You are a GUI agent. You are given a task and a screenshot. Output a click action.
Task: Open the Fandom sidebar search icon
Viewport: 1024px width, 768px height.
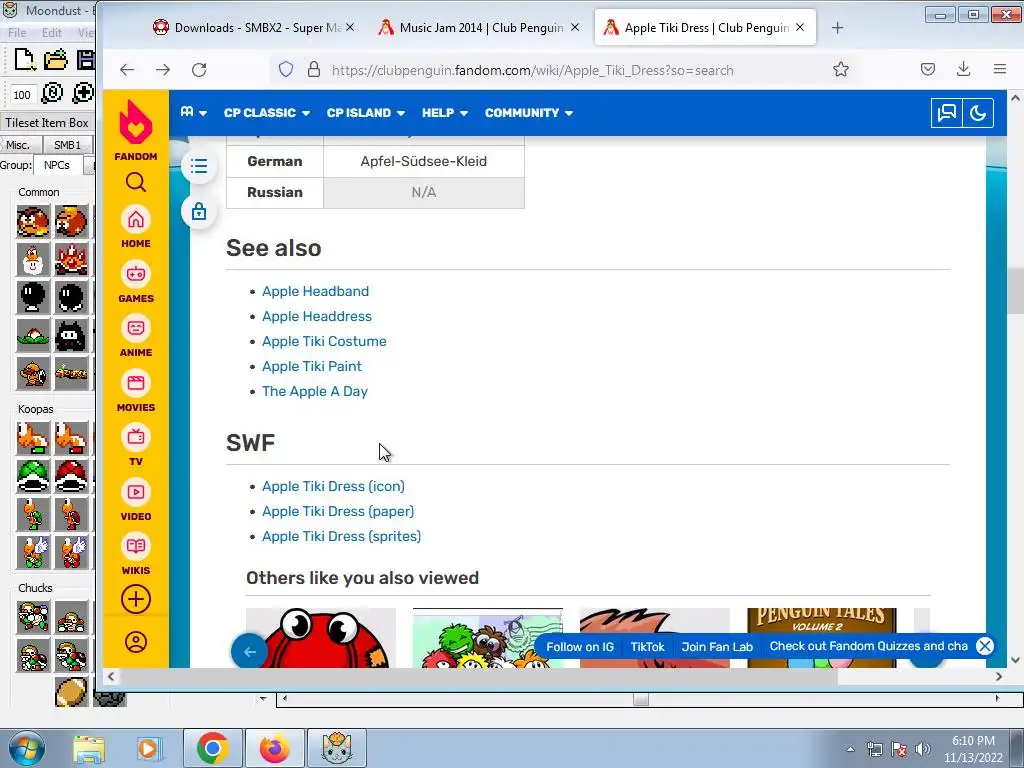136,182
